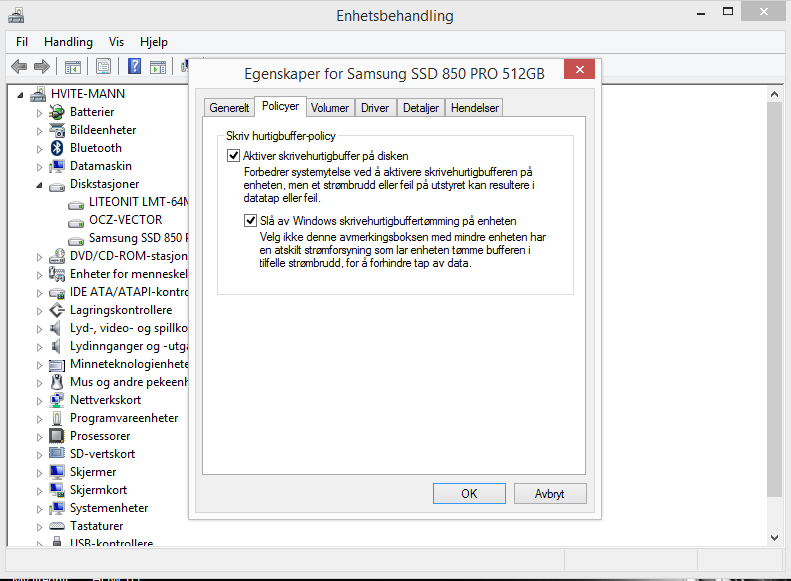Click the Diskstasjoner drive icon
791x581 pixels.
[57, 187]
